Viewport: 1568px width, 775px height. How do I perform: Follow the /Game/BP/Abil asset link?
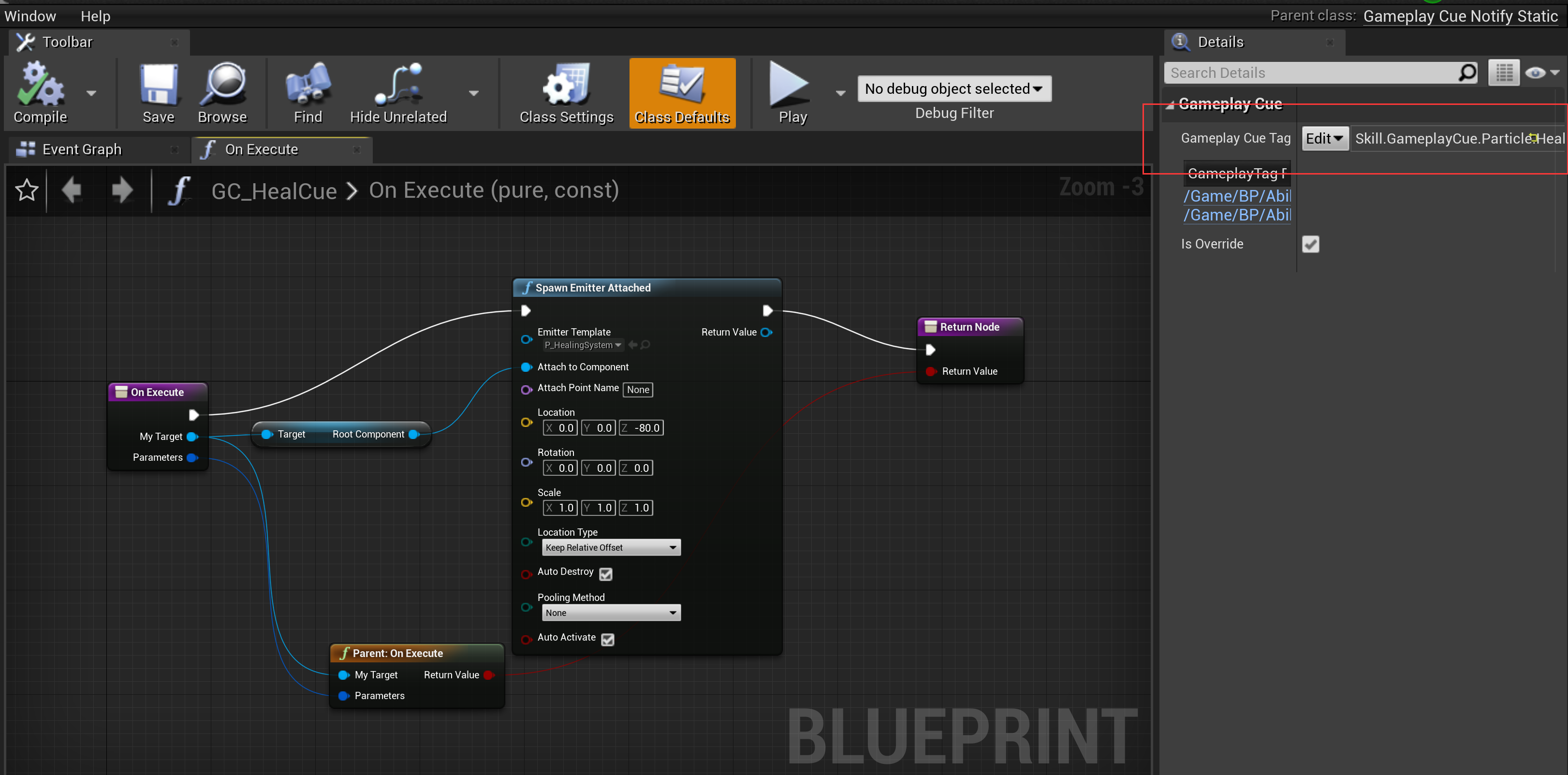(x=1237, y=195)
